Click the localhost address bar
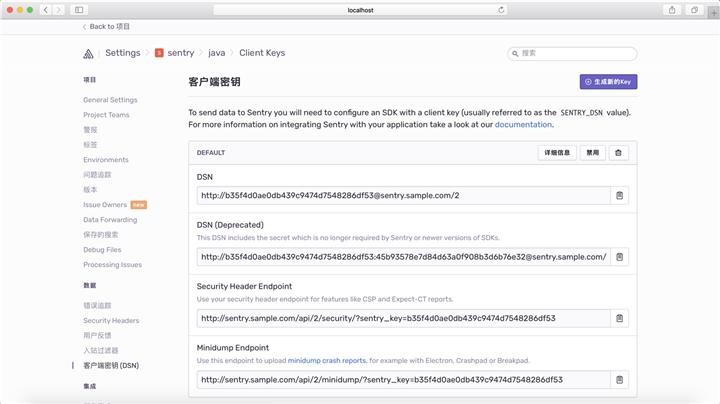Image resolution: width=720 pixels, height=404 pixels. [x=360, y=10]
